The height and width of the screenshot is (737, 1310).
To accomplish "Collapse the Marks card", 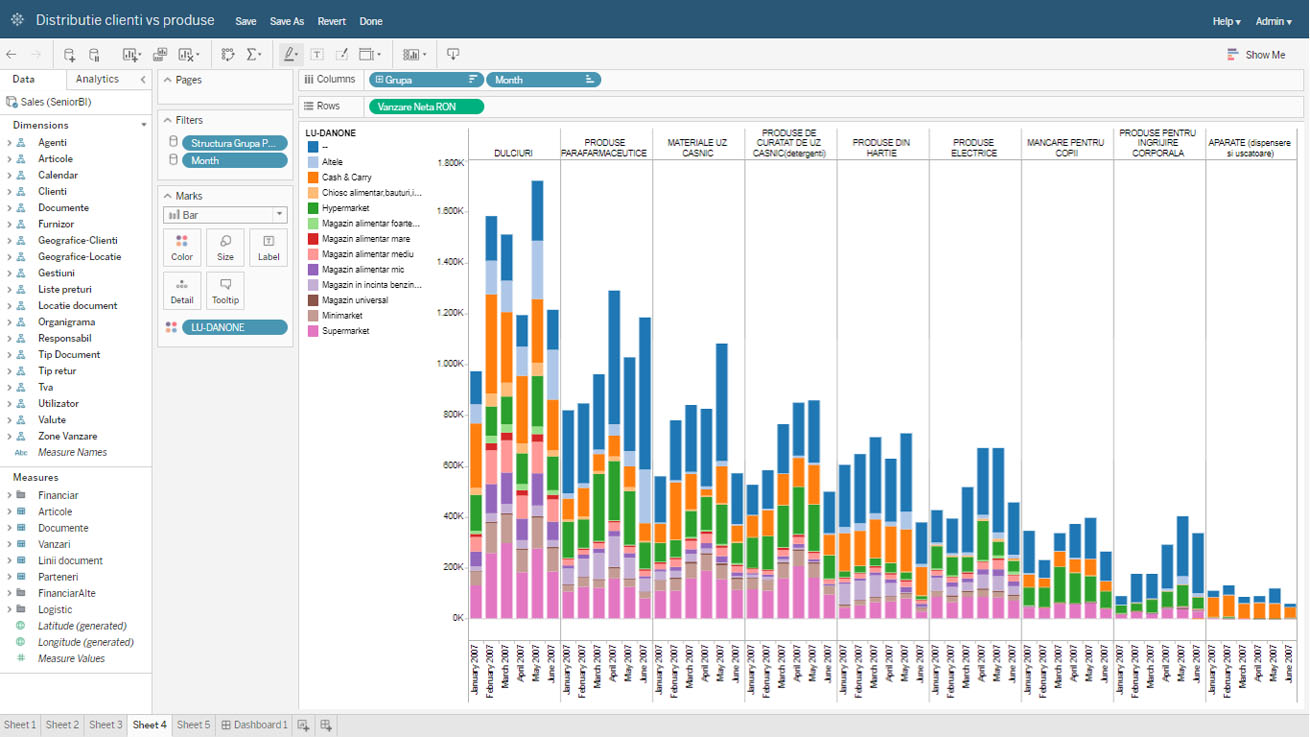I will click(x=167, y=196).
